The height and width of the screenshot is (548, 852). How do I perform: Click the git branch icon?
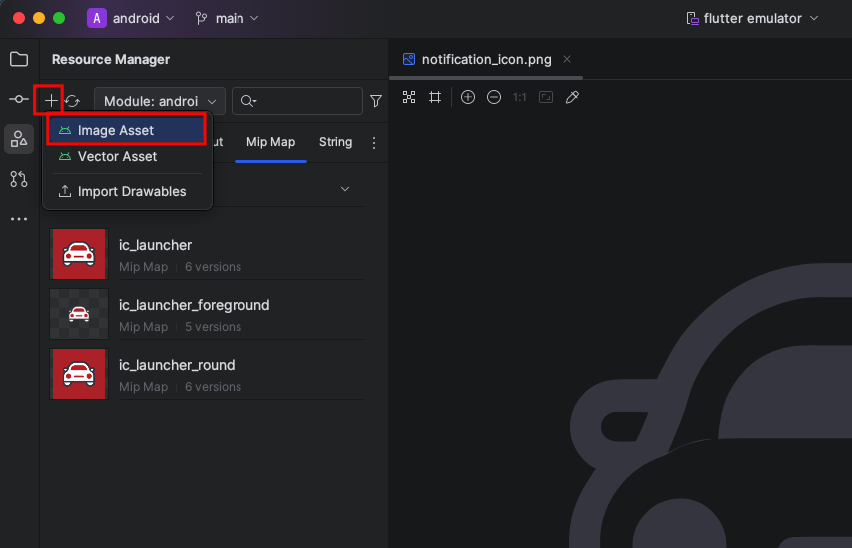201,18
